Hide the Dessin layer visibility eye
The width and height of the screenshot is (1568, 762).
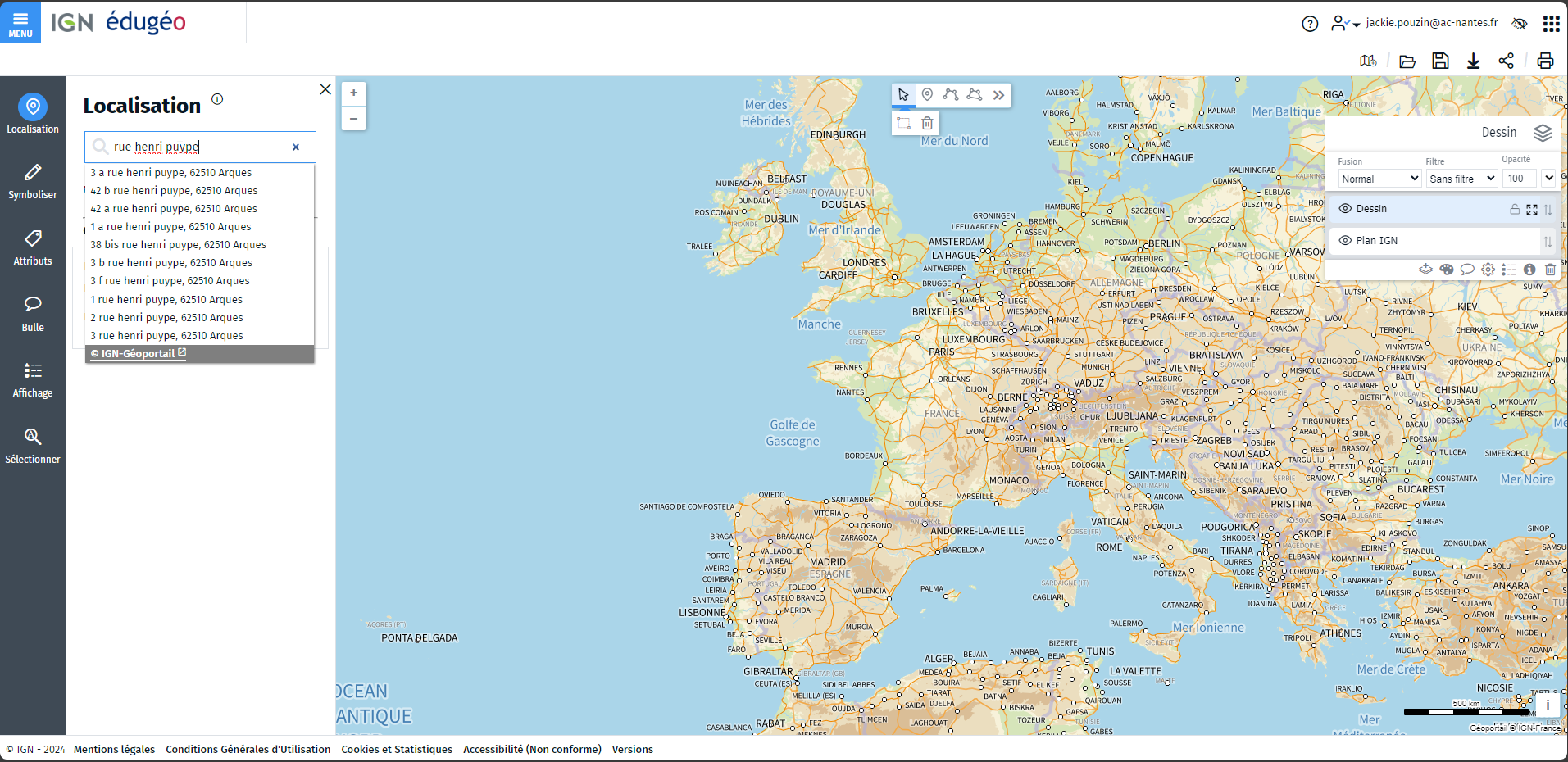click(1345, 208)
